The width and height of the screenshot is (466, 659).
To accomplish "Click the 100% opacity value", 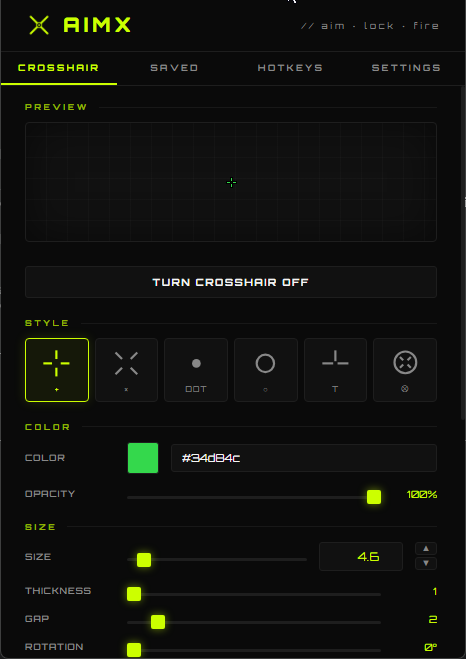I will click(422, 495).
